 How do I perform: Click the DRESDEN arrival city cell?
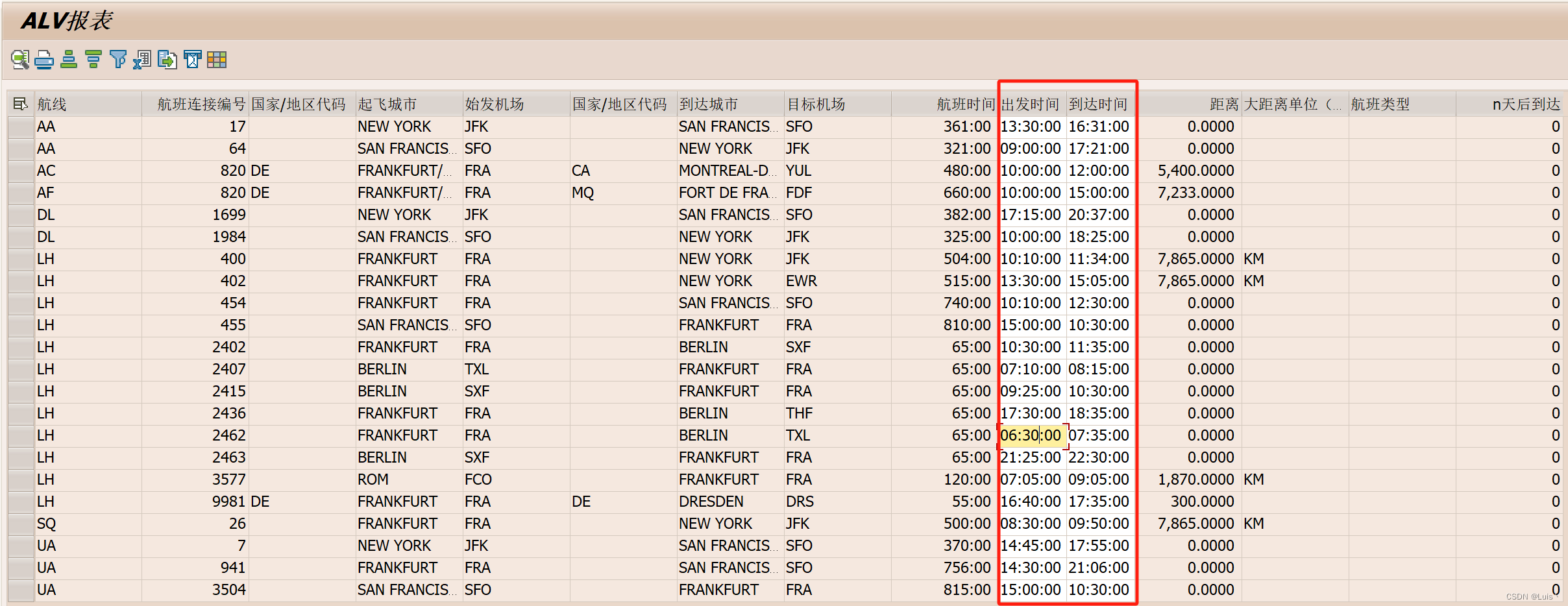pyautogui.click(x=730, y=502)
